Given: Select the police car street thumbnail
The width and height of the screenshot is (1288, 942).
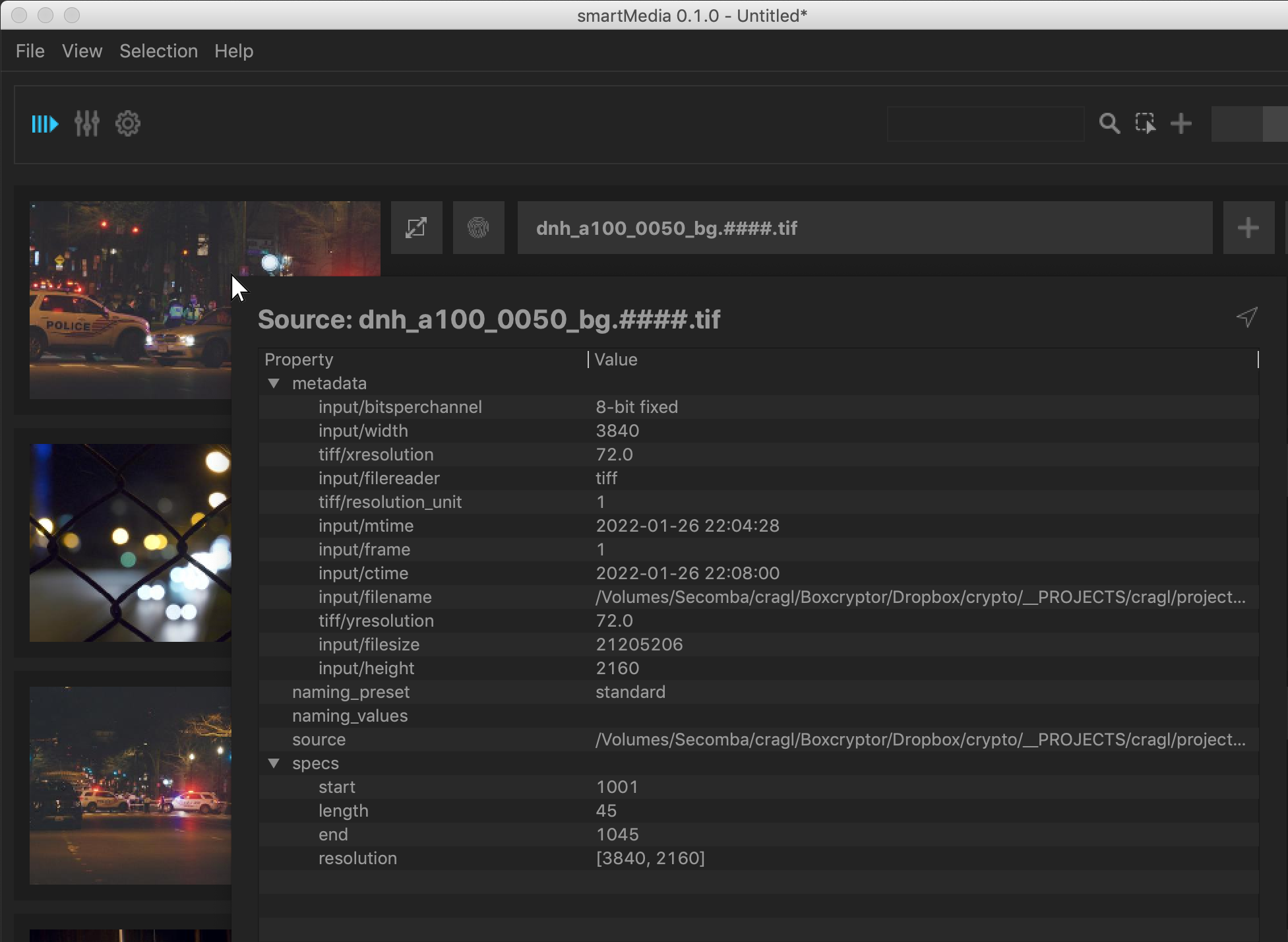Looking at the screenshot, I should click(x=131, y=785).
